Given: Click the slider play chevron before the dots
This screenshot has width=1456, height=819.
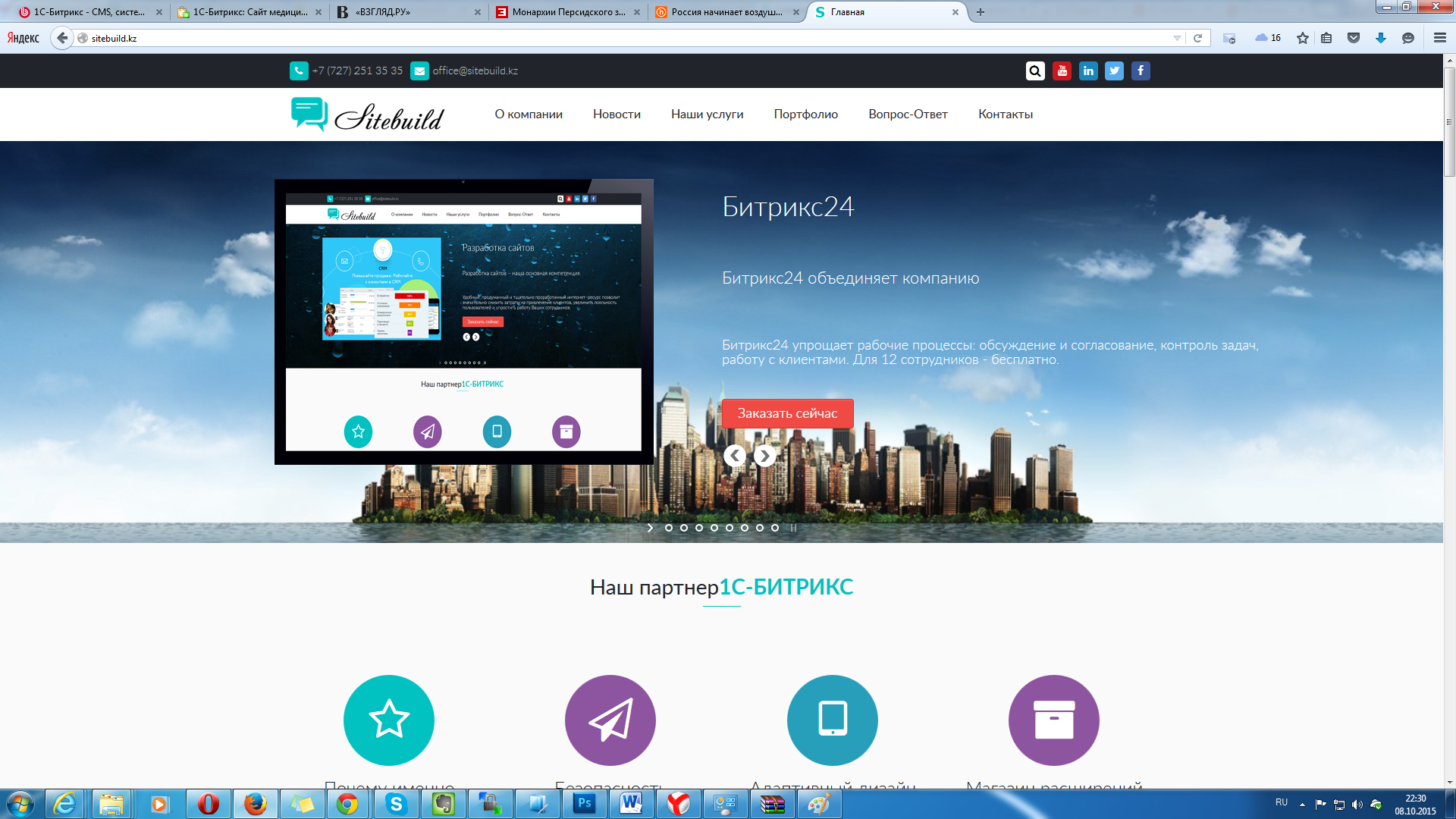Looking at the screenshot, I should pos(650,528).
